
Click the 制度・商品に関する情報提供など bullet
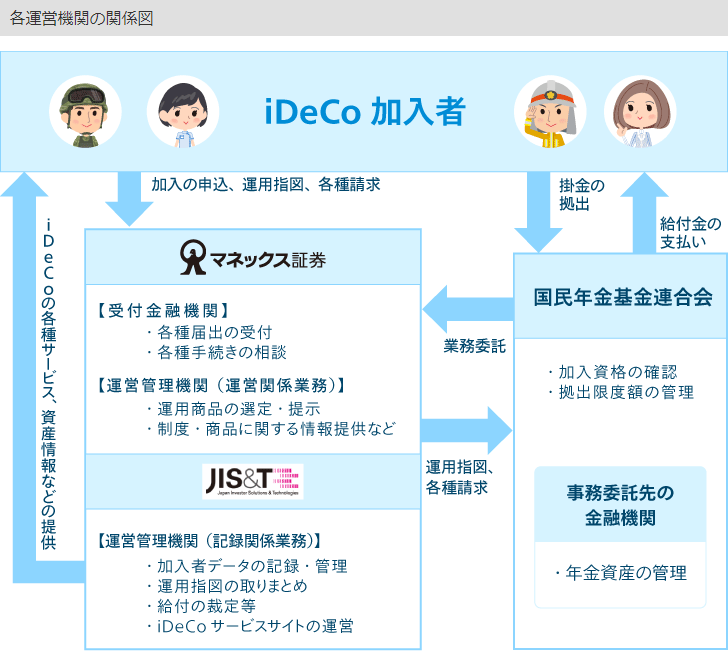coord(271,429)
